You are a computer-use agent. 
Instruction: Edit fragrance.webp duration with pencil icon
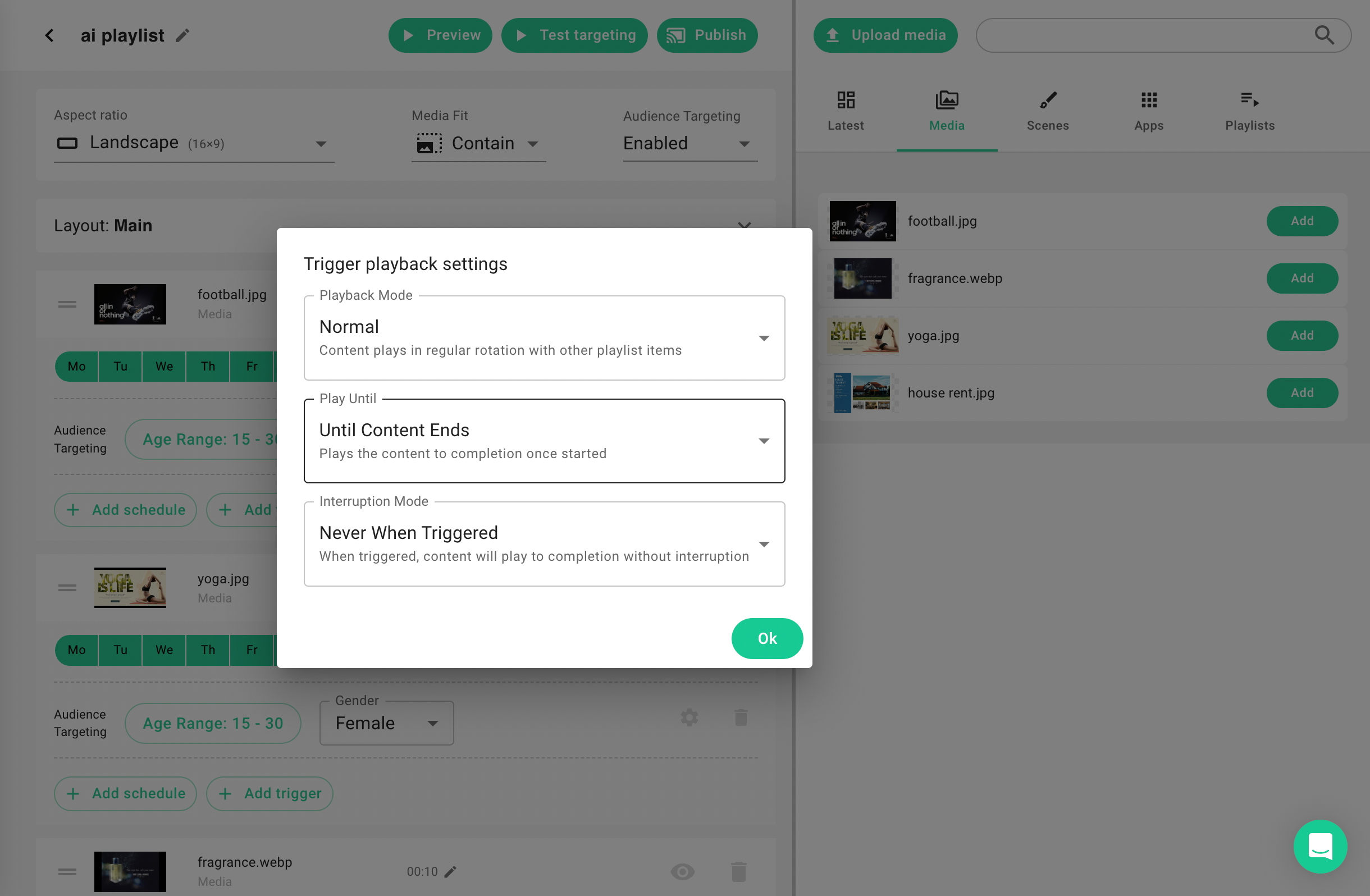pyautogui.click(x=451, y=871)
